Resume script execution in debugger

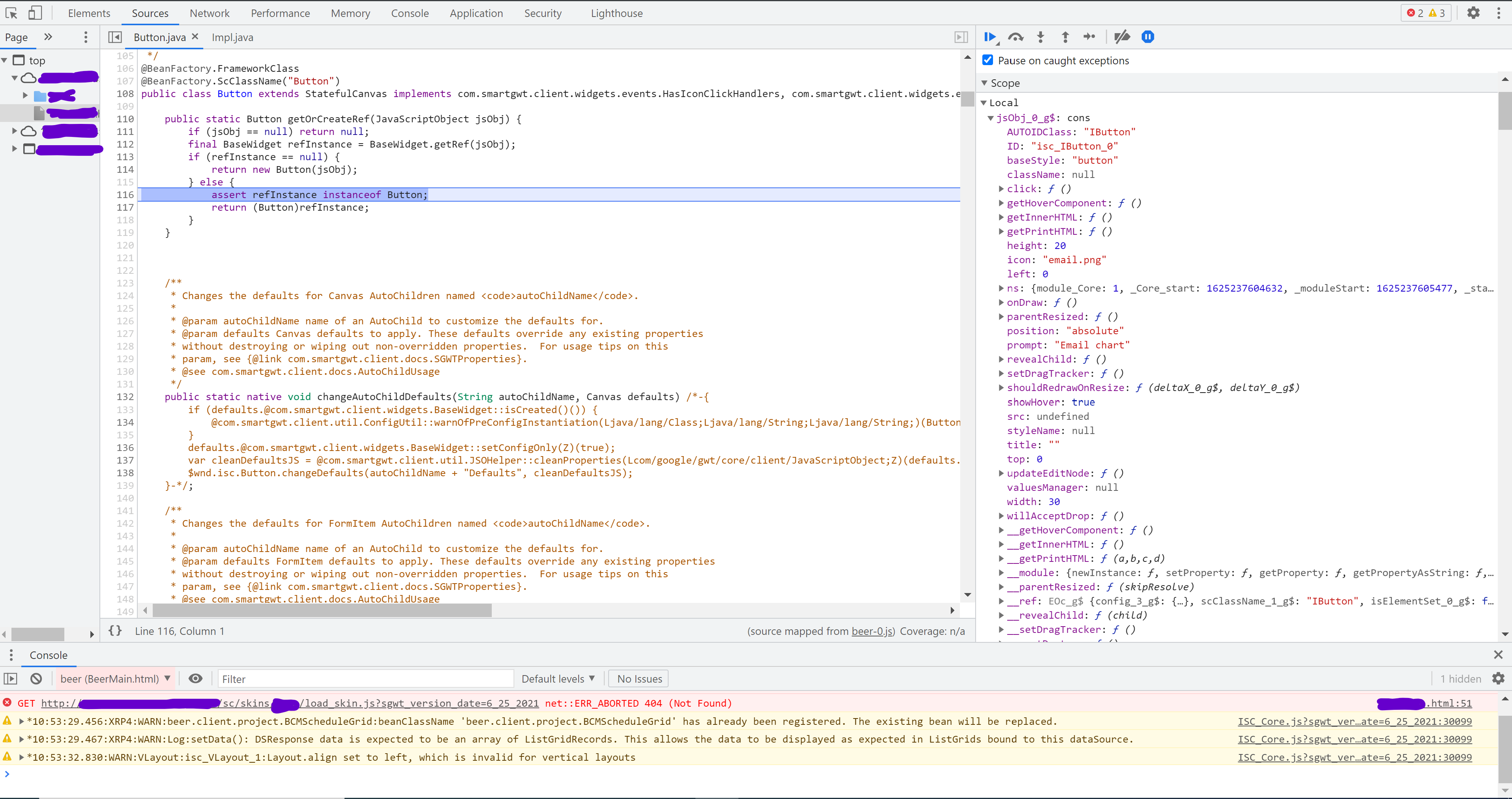[989, 37]
